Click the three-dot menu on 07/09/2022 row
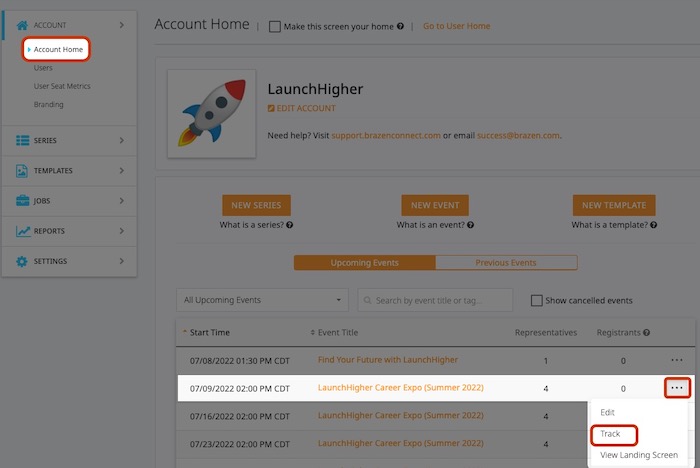 (677, 388)
